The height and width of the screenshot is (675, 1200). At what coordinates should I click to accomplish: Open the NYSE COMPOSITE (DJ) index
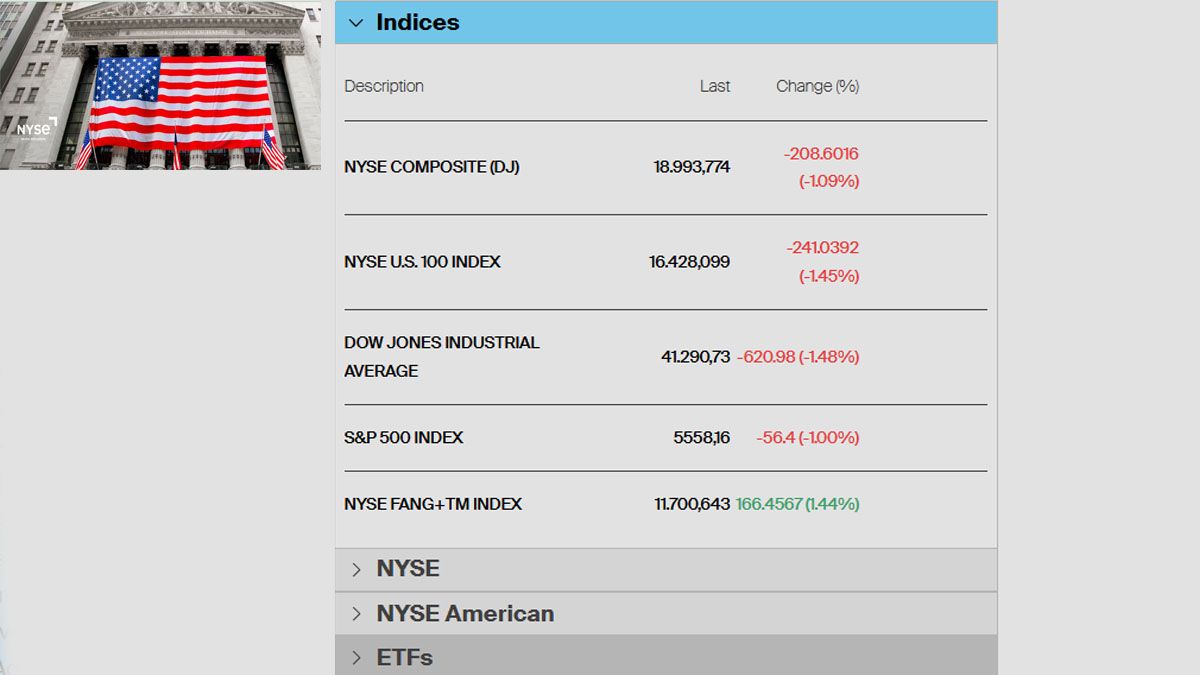tap(432, 167)
